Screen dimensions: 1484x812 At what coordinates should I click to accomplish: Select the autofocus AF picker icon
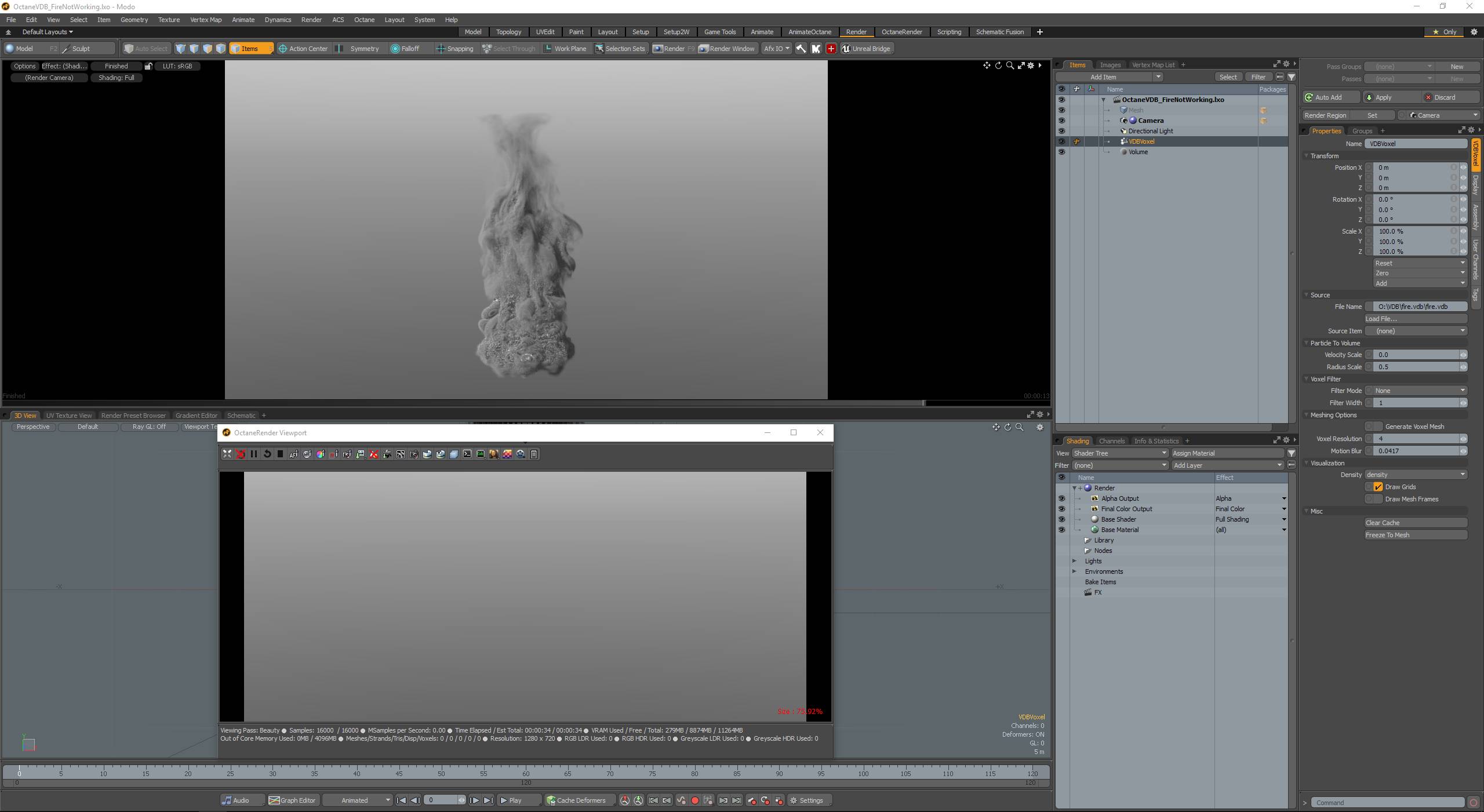coord(293,454)
